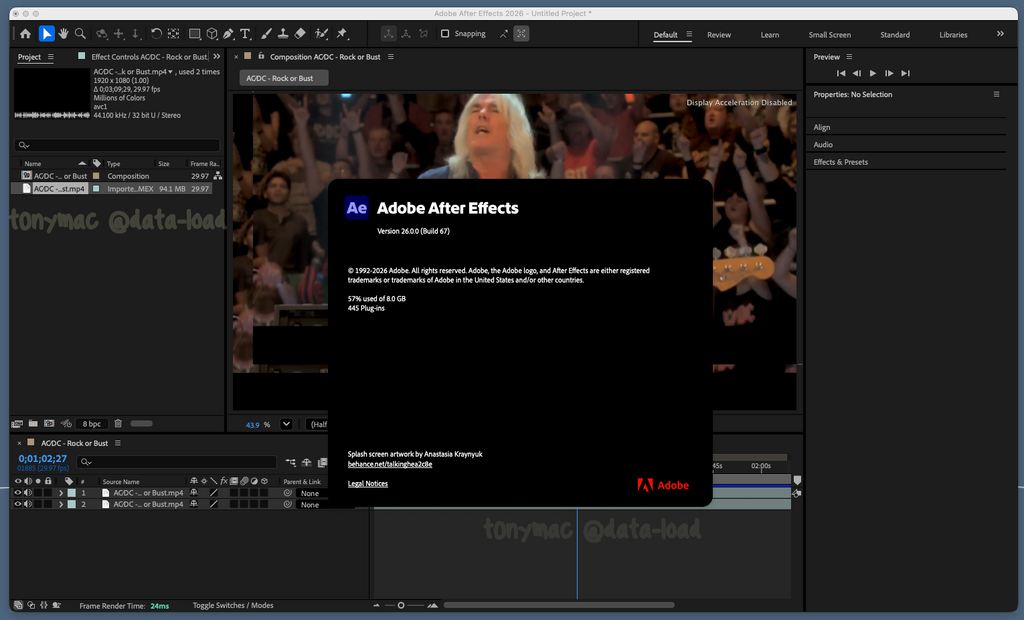
Task: Select the Clone Stamp tool
Action: [x=283, y=33]
